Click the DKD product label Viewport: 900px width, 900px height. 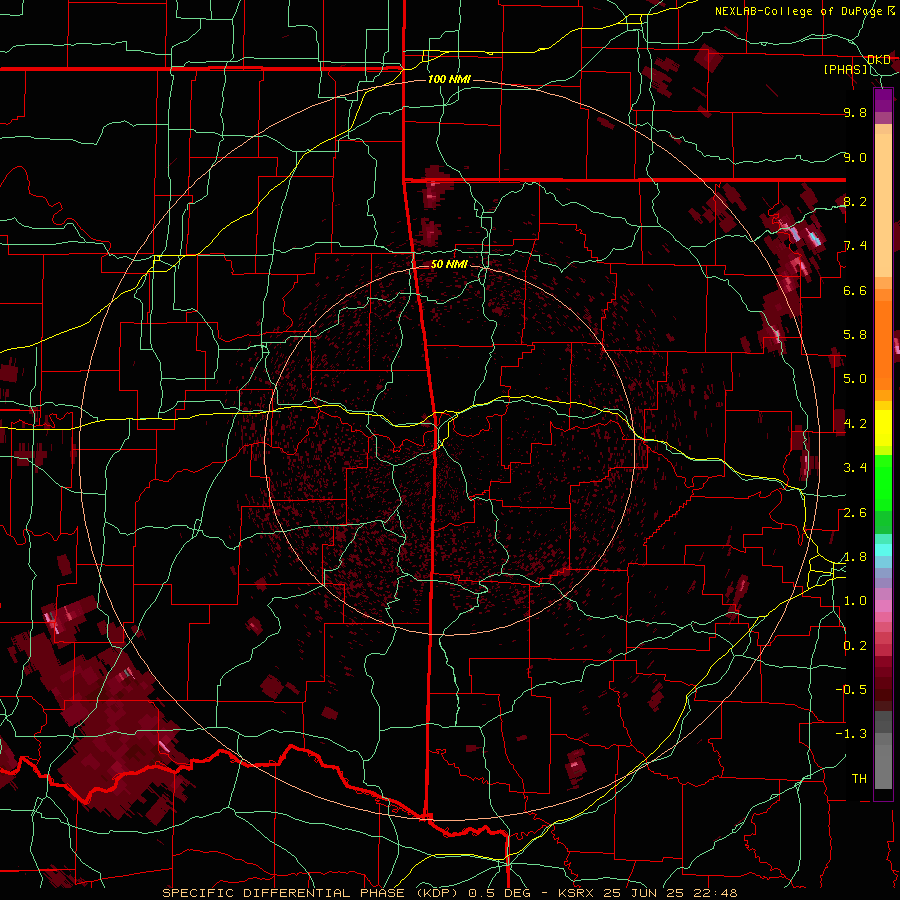pos(878,60)
